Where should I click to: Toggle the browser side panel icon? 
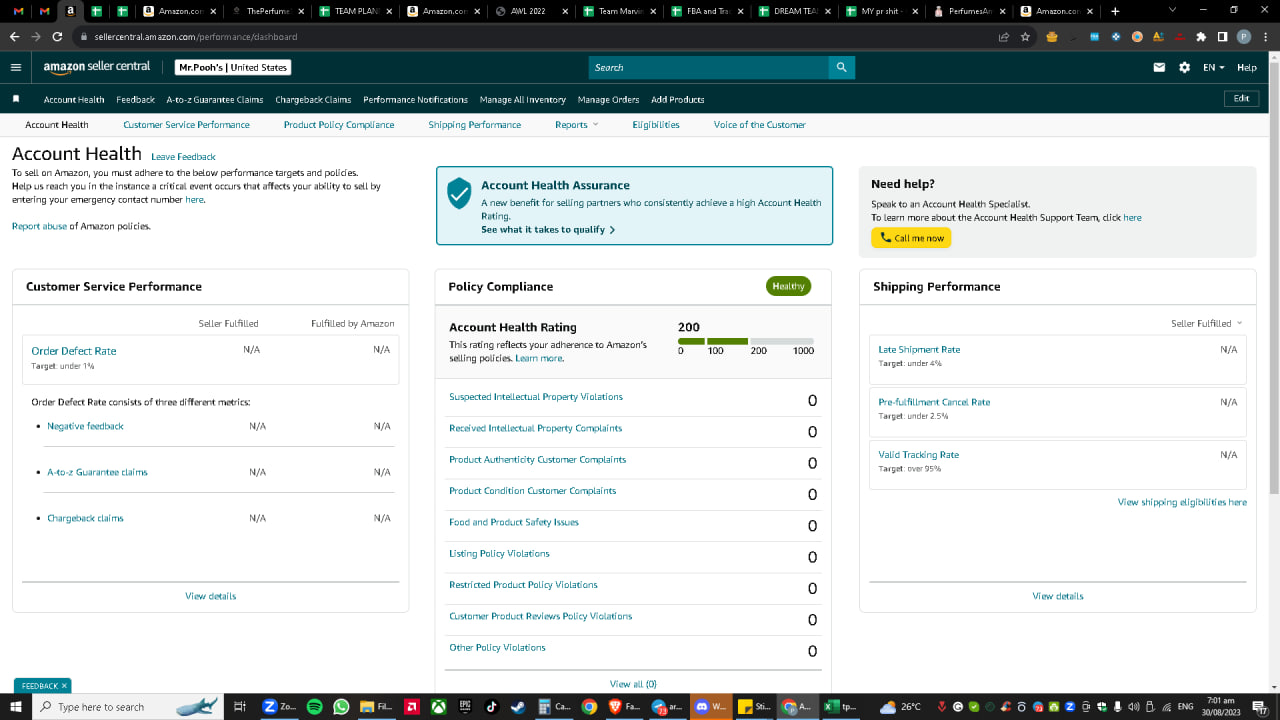click(x=1222, y=37)
